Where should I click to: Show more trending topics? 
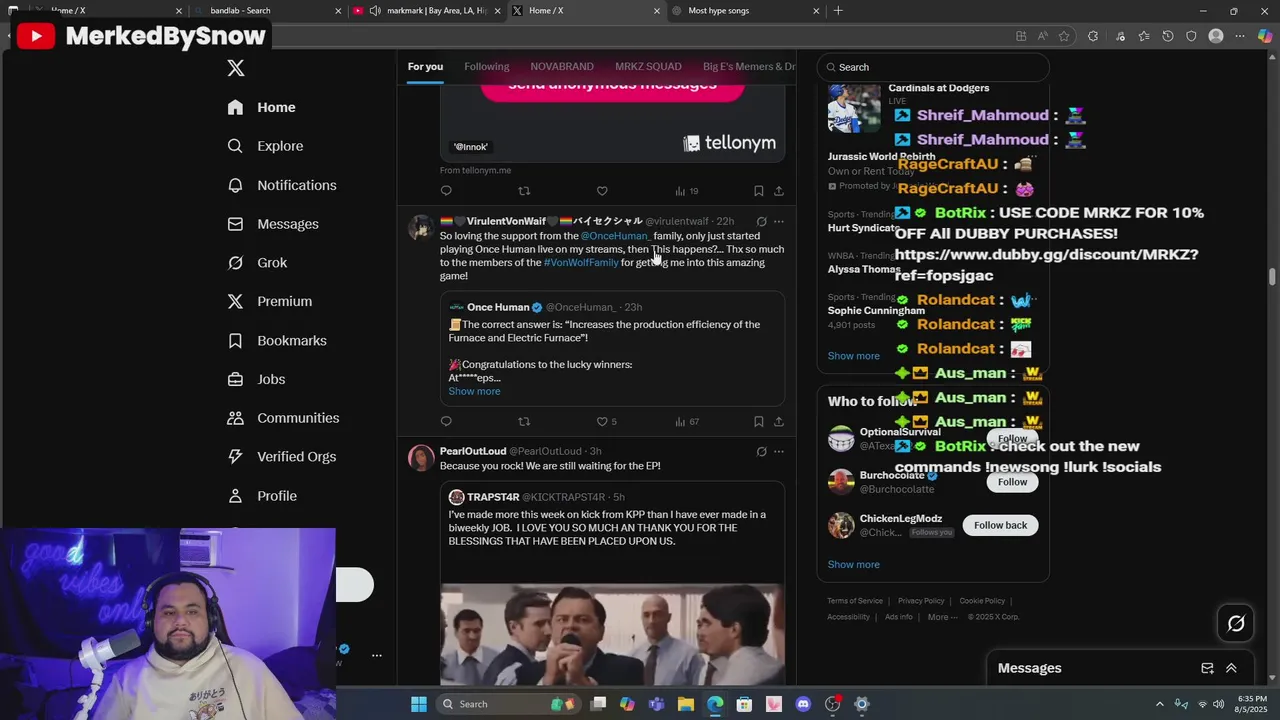coord(853,356)
